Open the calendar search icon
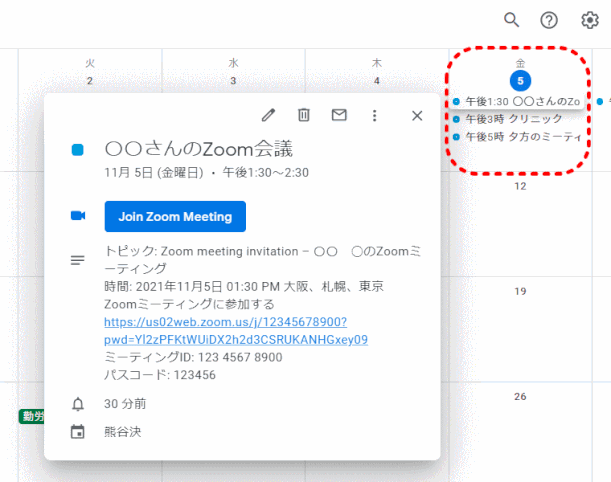The height and width of the screenshot is (482, 611). (511, 19)
